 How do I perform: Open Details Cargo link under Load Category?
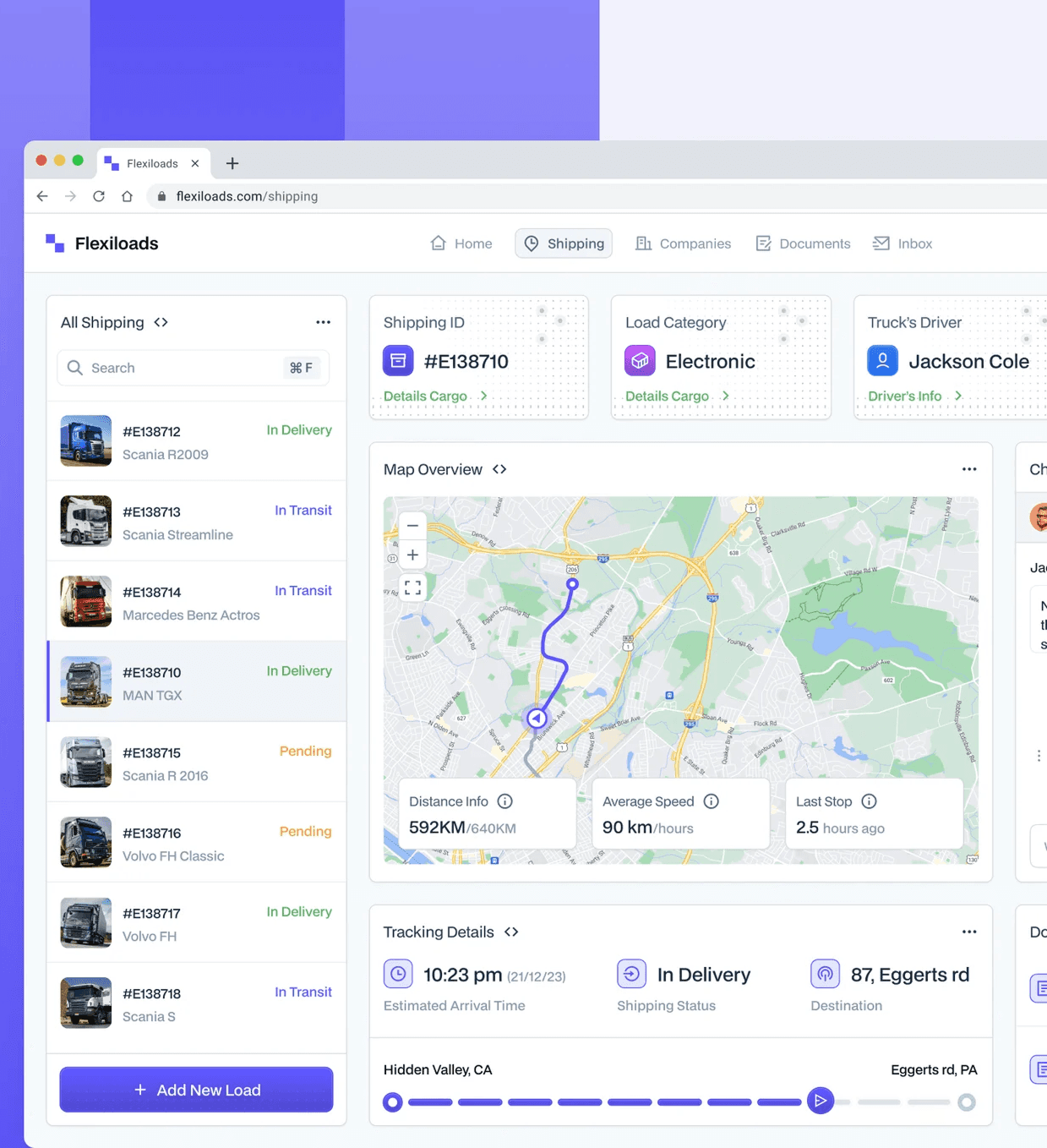click(x=677, y=396)
